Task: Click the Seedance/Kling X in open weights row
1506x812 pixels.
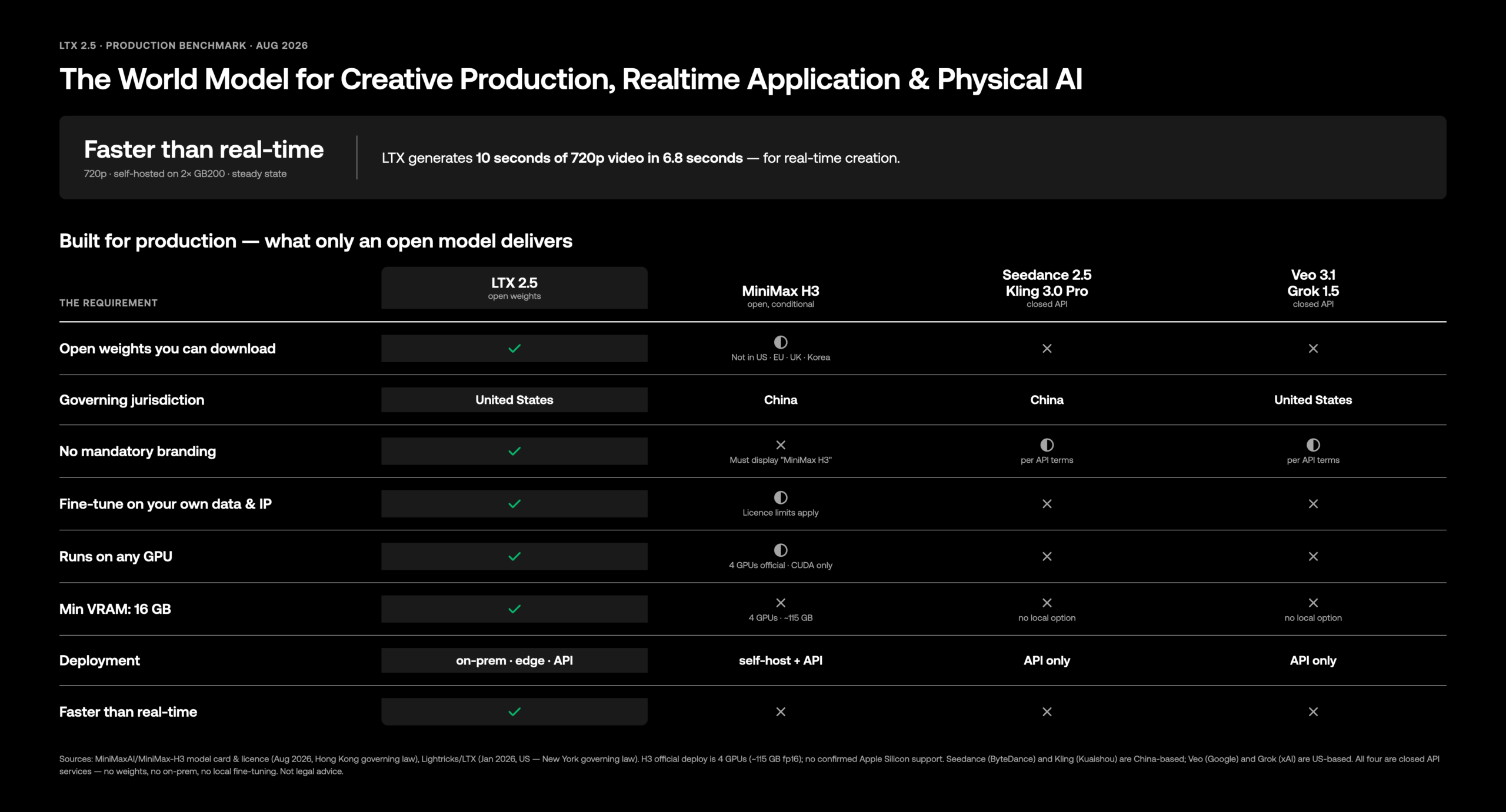Action: coord(1047,349)
